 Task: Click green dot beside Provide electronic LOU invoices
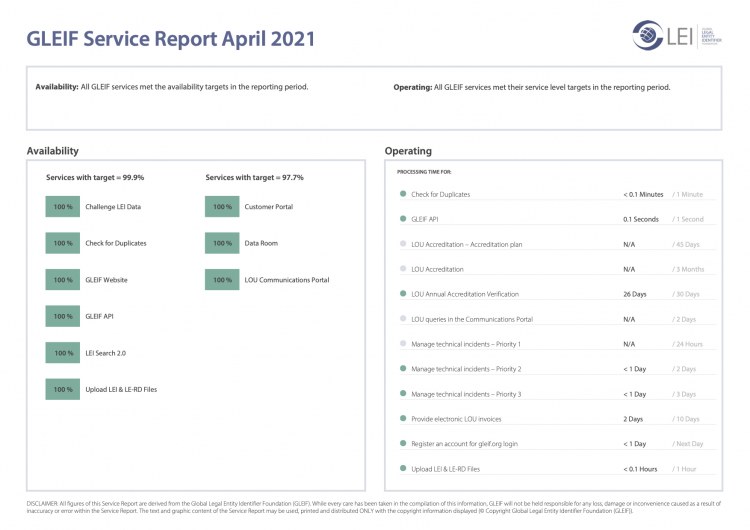403,418
